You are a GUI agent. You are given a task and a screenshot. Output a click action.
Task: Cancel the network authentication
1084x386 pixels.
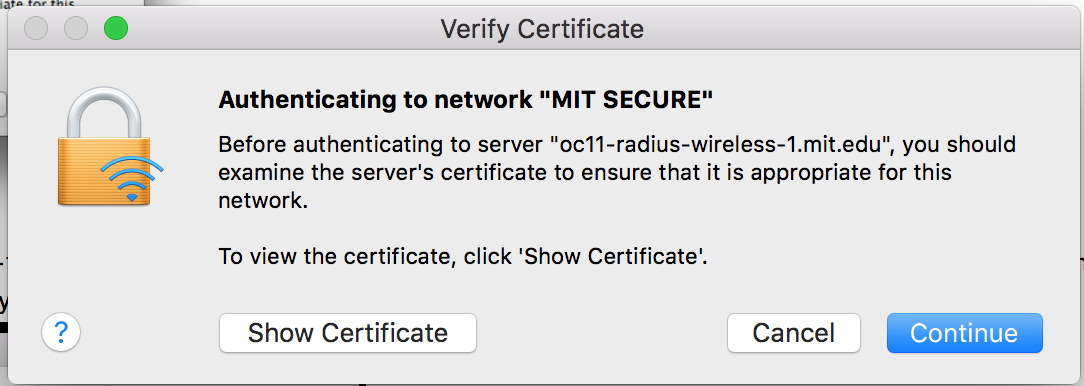[794, 333]
